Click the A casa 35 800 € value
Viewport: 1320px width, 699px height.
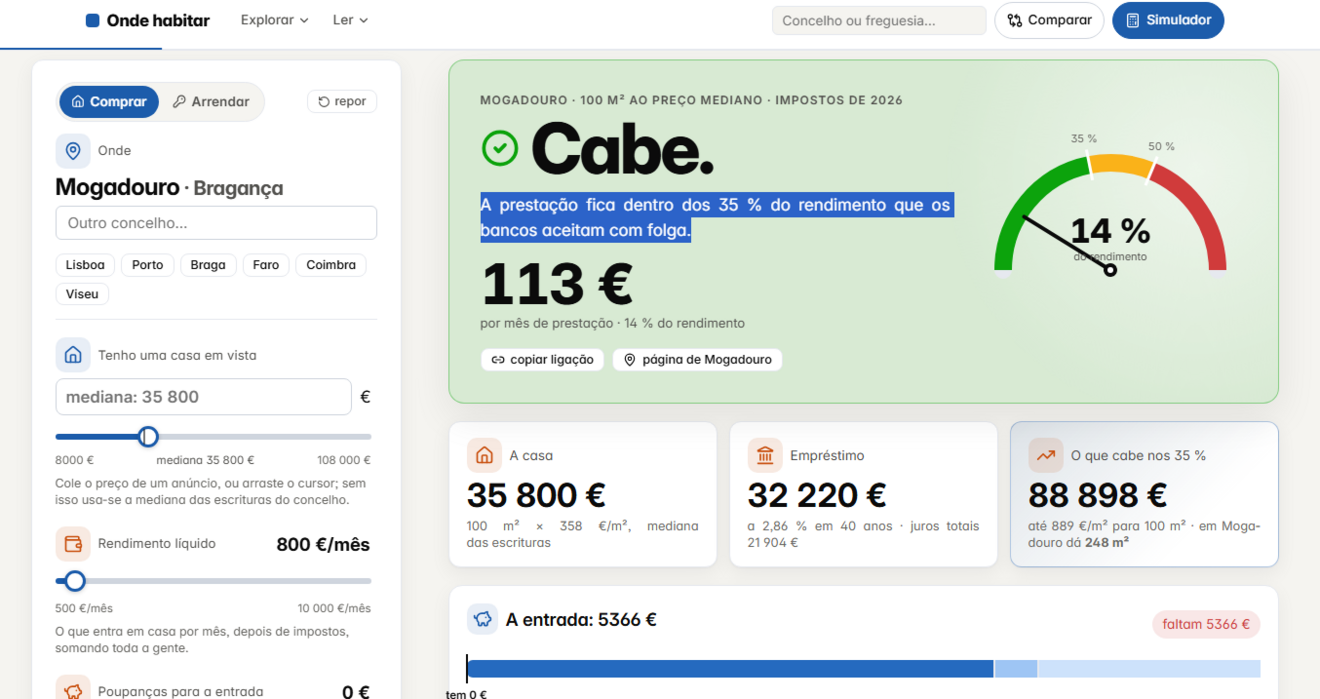coord(536,496)
